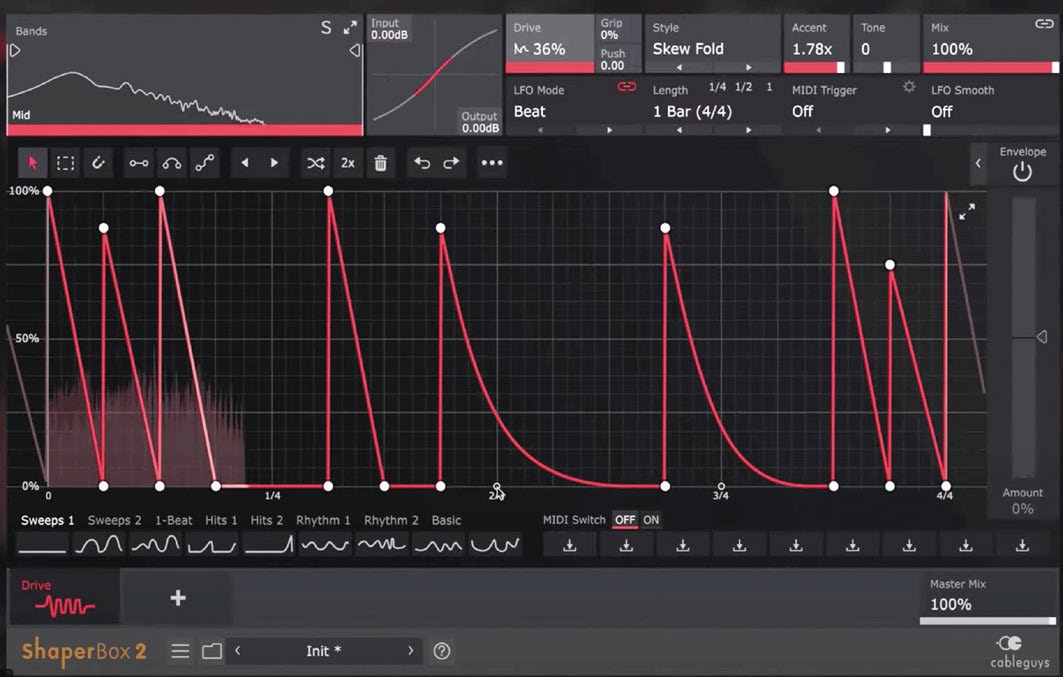Load the flat line wave preset
Image resolution: width=1063 pixels, height=677 pixels.
point(42,545)
